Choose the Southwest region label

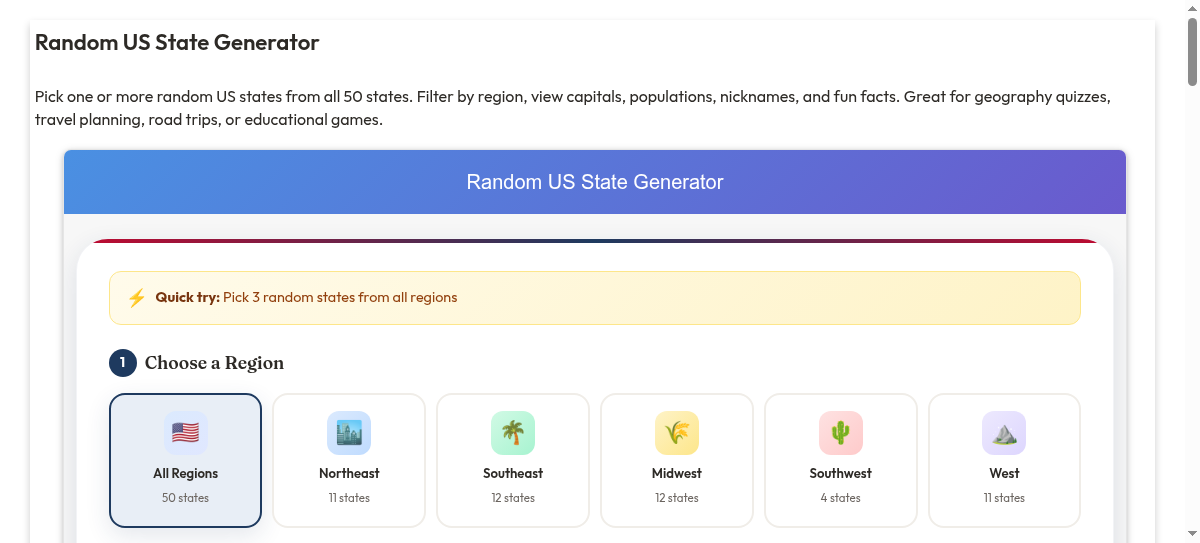841,474
